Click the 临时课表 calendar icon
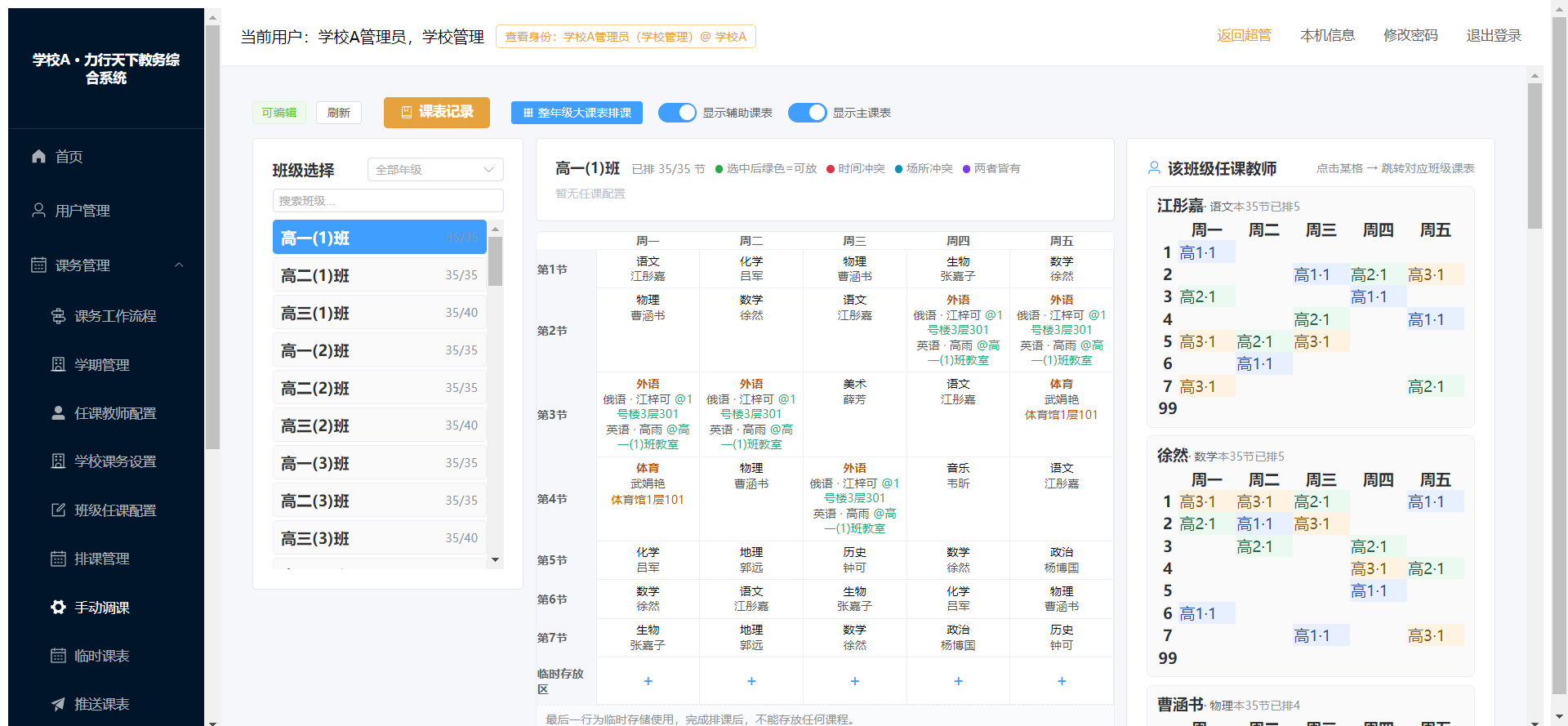The image size is (1568, 726). [58, 656]
